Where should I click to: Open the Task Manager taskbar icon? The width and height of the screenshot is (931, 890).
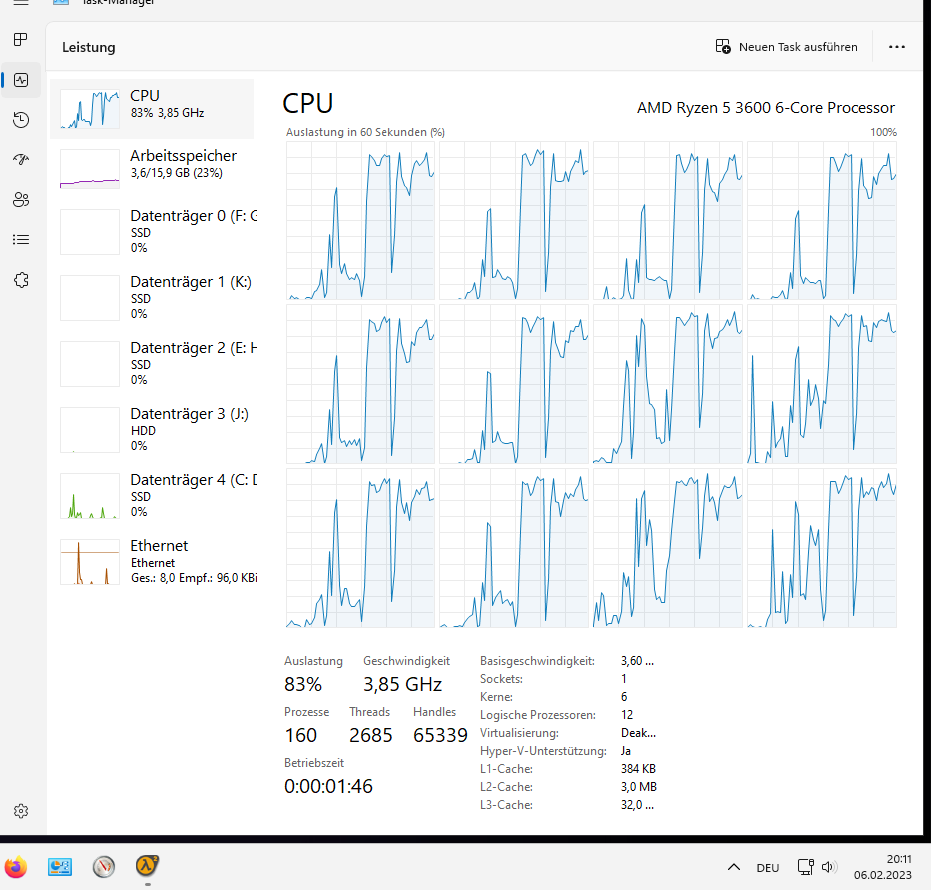[x=60, y=867]
